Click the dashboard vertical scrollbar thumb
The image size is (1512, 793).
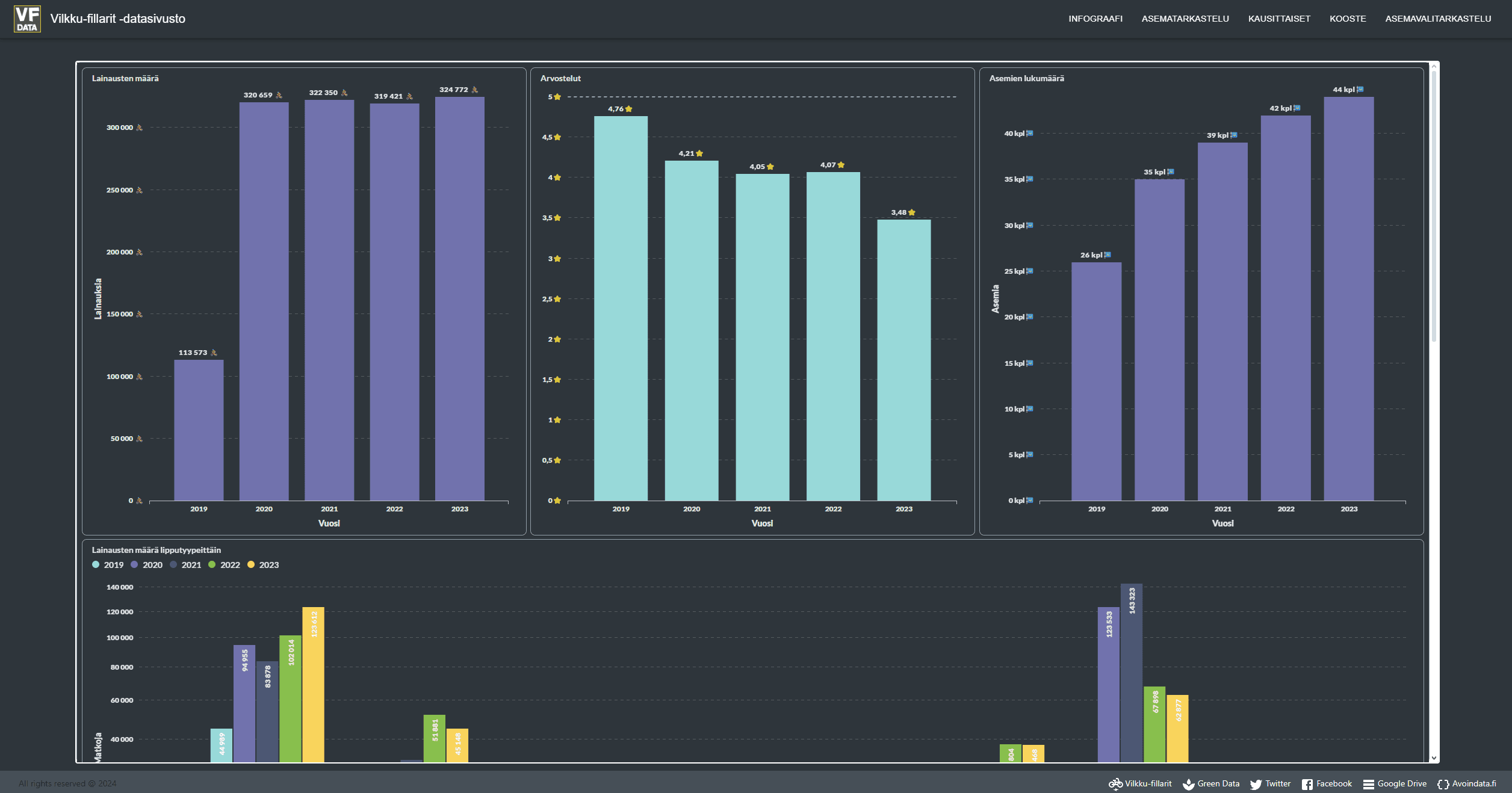pos(1434,205)
